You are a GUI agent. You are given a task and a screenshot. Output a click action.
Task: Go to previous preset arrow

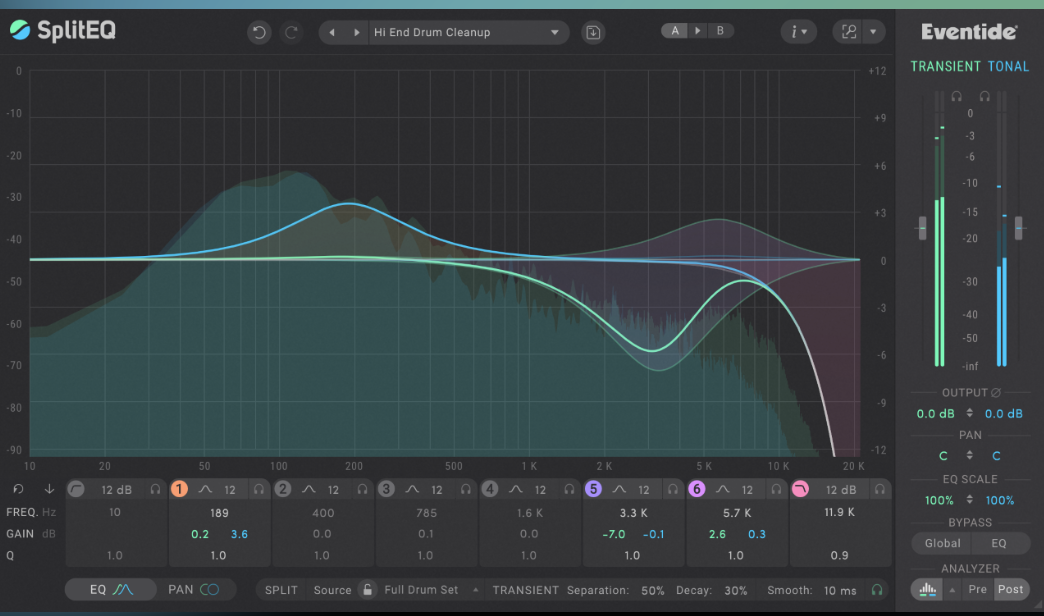332,32
